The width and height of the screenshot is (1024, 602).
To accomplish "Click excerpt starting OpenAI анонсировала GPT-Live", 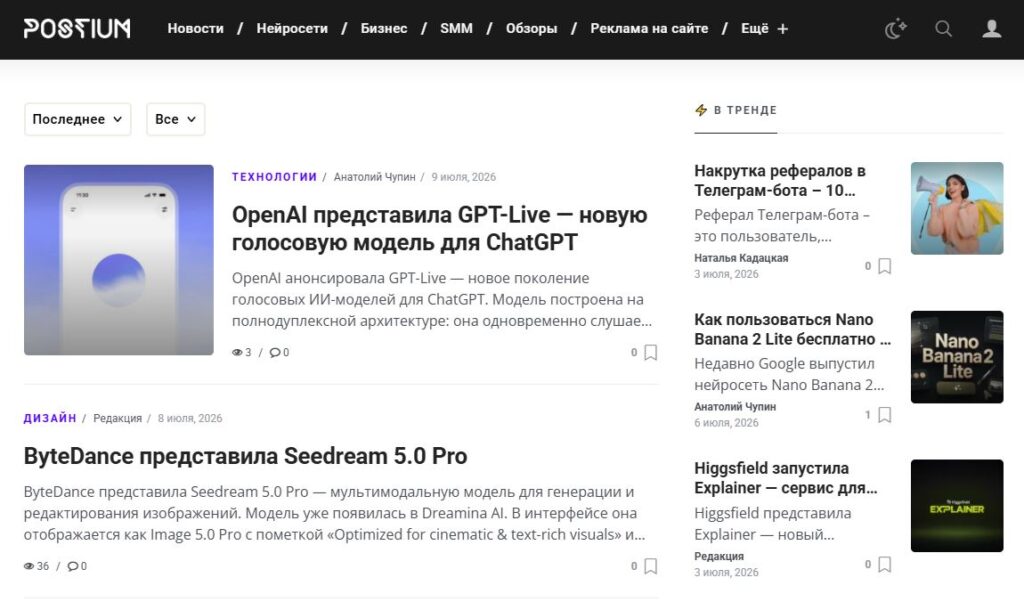I will coord(442,299).
